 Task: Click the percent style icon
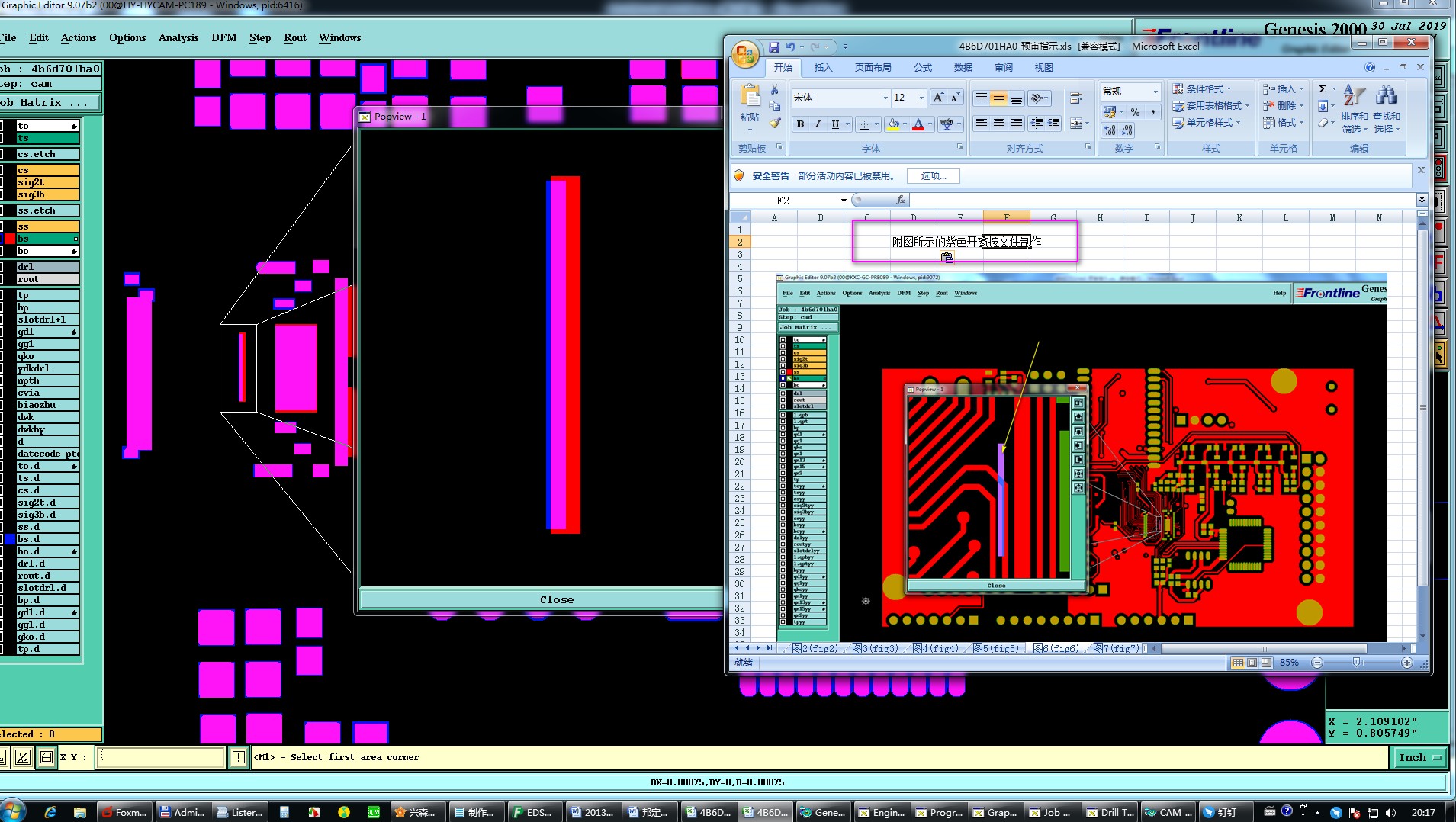1135,112
